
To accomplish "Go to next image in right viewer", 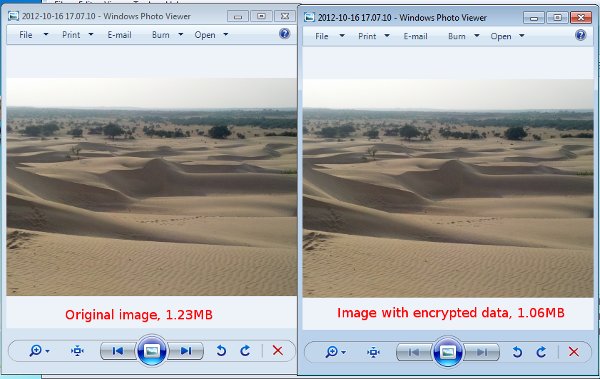I will [482, 353].
